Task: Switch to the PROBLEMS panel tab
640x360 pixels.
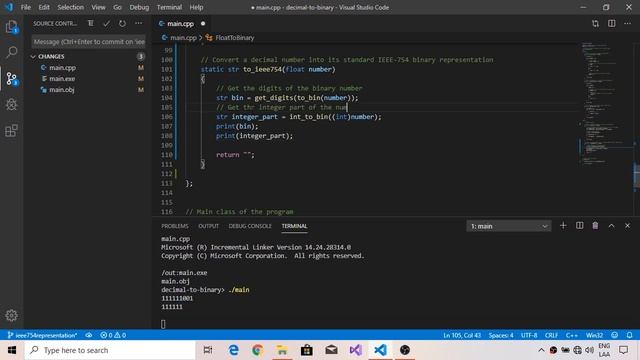Action: (175, 226)
